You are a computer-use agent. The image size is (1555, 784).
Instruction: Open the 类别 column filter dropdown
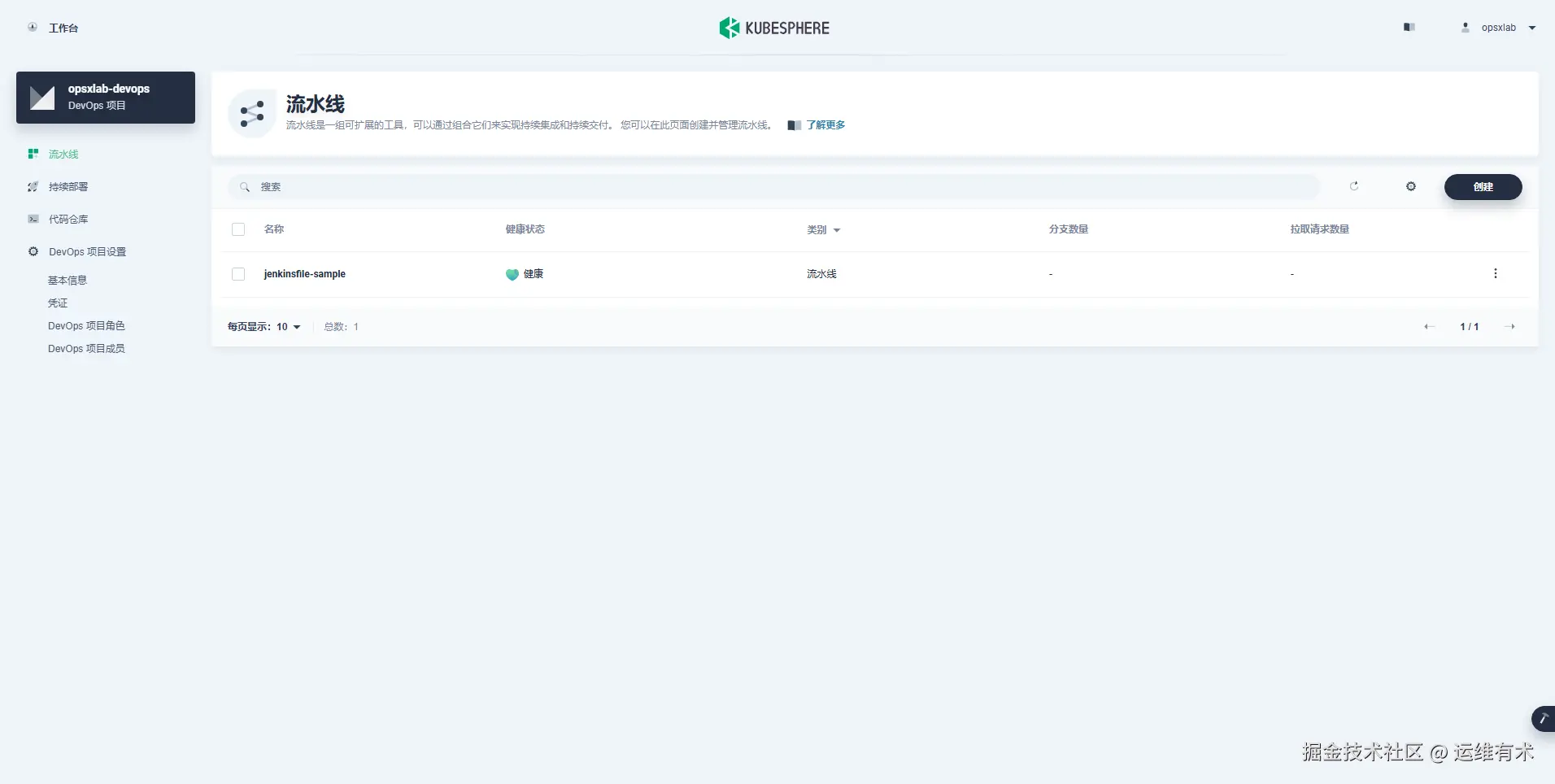[838, 229]
